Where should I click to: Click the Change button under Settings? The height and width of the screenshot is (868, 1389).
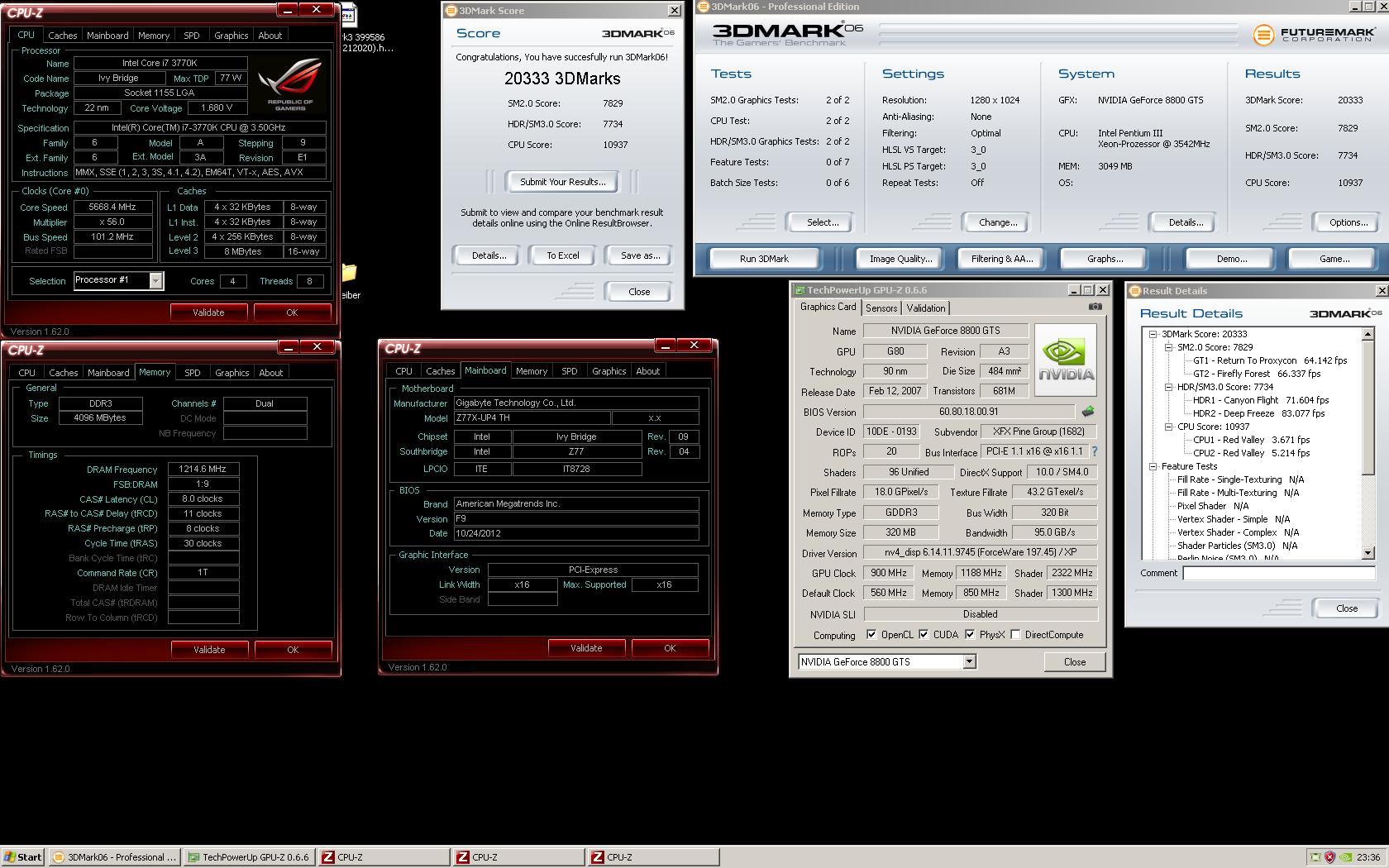[998, 222]
